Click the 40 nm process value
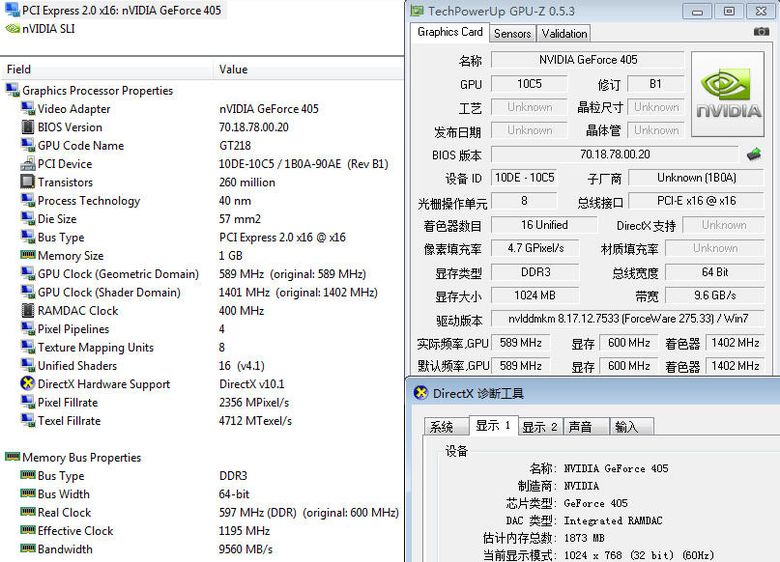This screenshot has width=780, height=562. [x=235, y=201]
